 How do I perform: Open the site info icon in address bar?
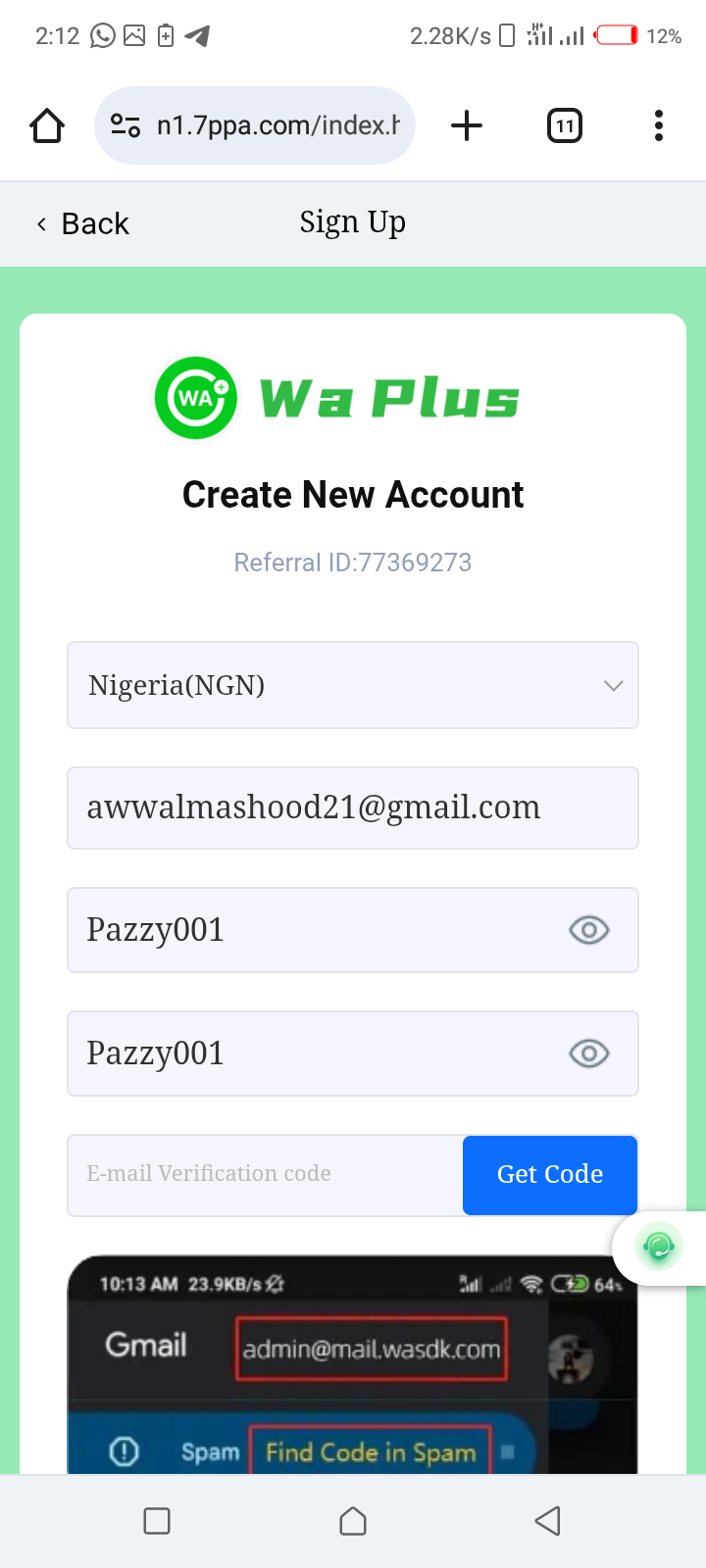[x=126, y=125]
